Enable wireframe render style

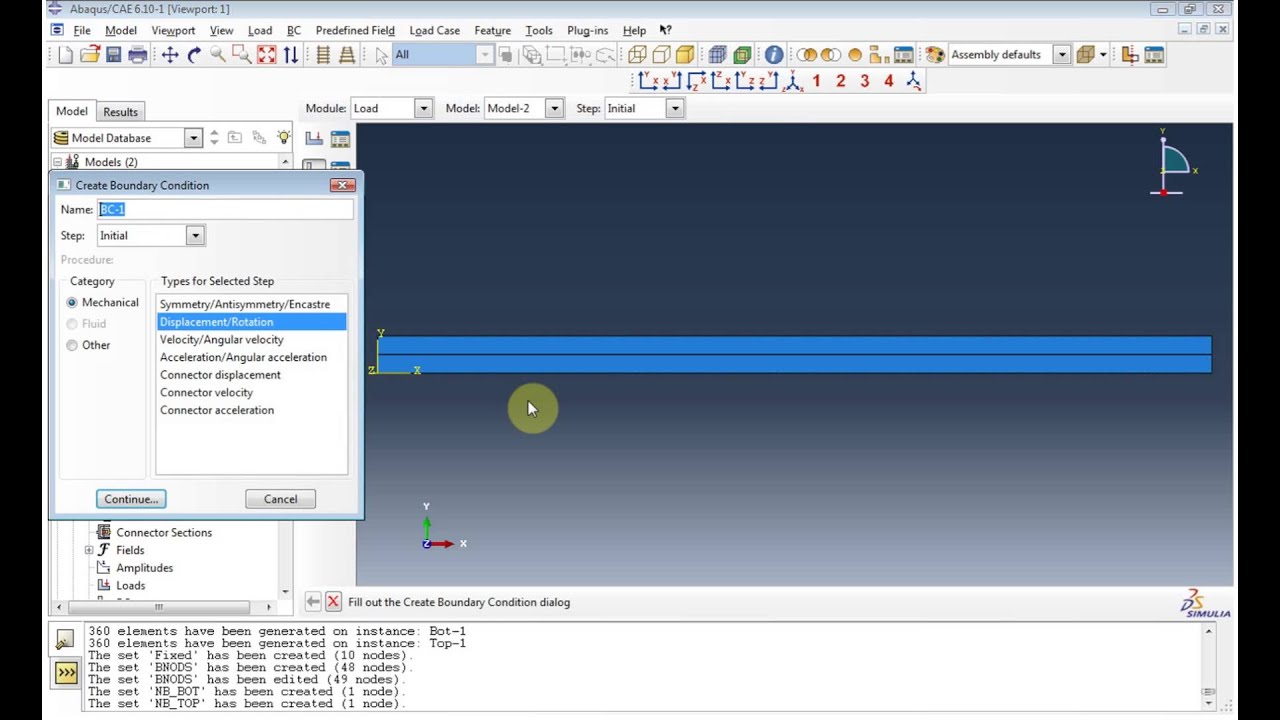(637, 55)
